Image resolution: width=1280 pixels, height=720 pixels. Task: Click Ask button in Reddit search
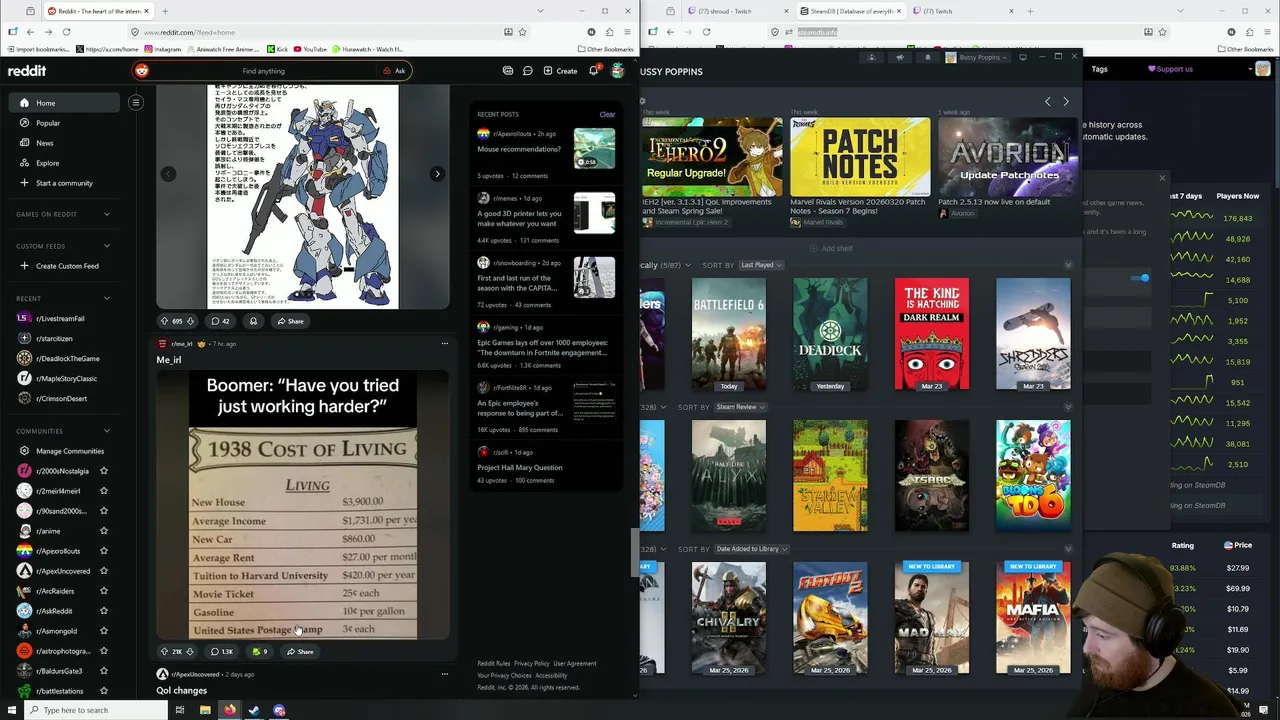click(x=394, y=71)
